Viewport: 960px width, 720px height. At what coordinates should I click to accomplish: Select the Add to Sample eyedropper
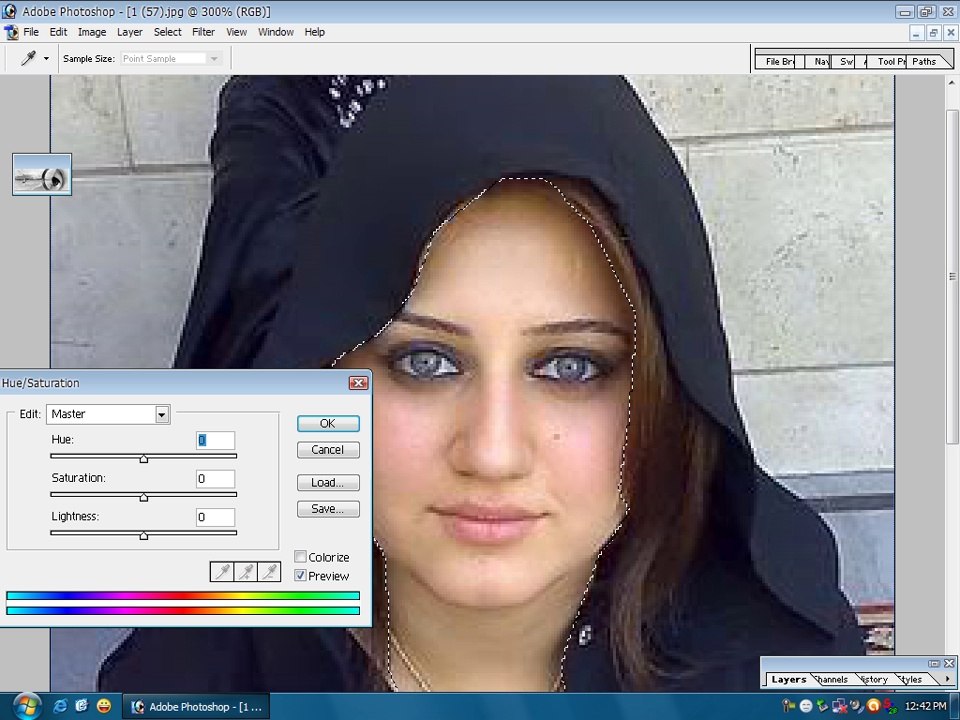point(246,572)
